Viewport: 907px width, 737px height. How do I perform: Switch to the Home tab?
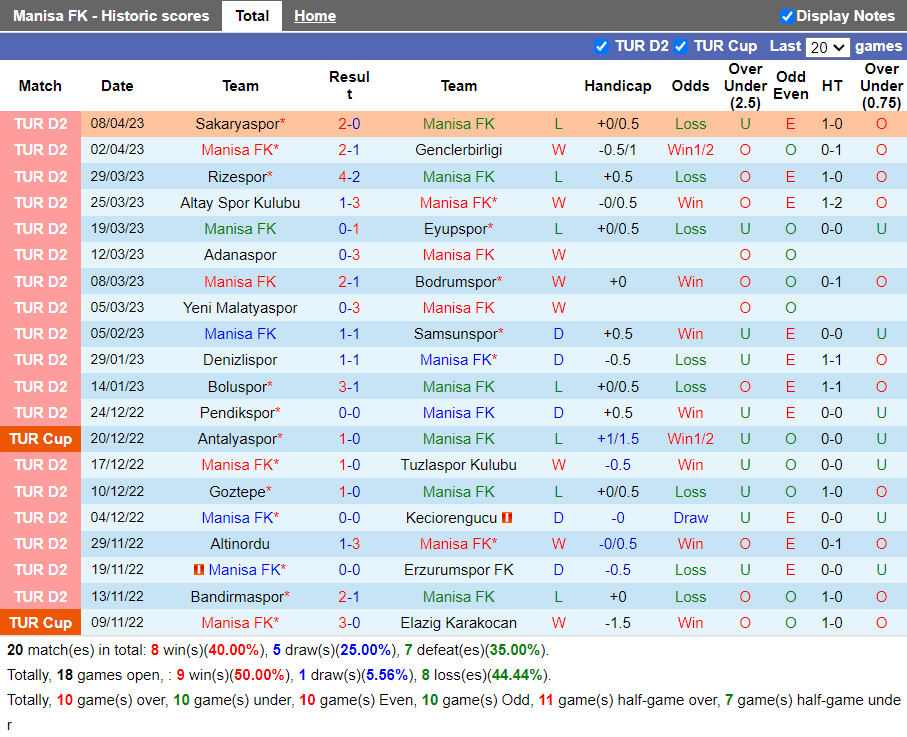[x=315, y=16]
